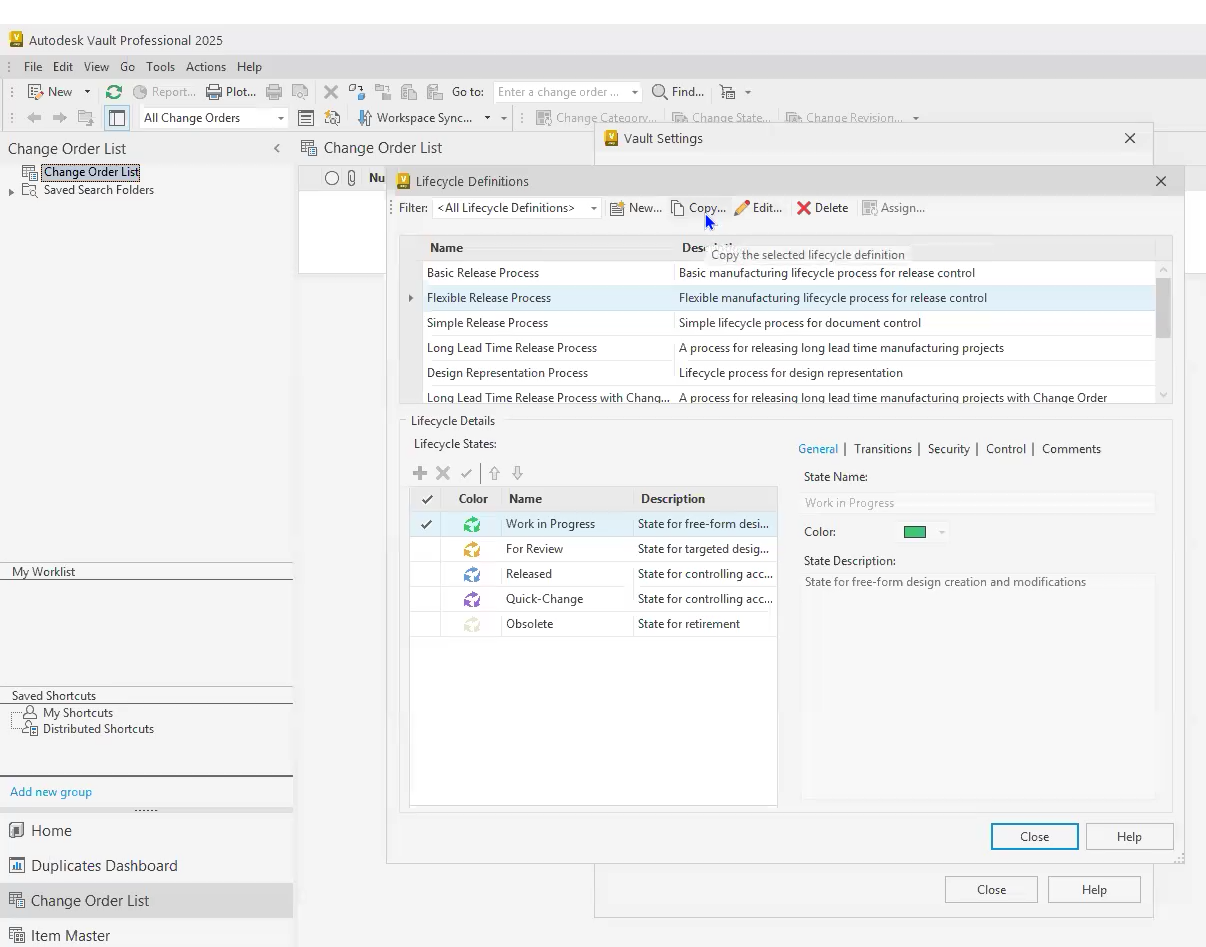Click Close in Vault Settings dialog
This screenshot has height=947, width=1206.
(x=991, y=889)
